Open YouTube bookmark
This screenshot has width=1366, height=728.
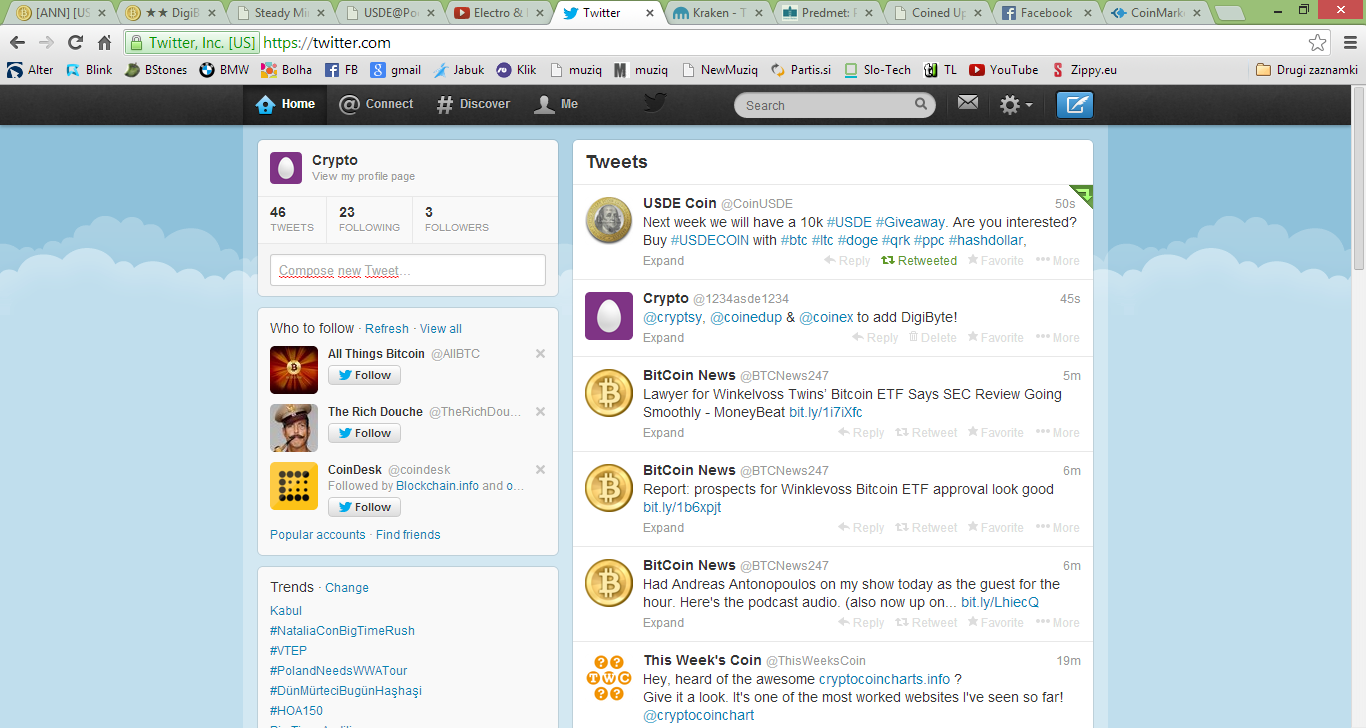point(1003,70)
